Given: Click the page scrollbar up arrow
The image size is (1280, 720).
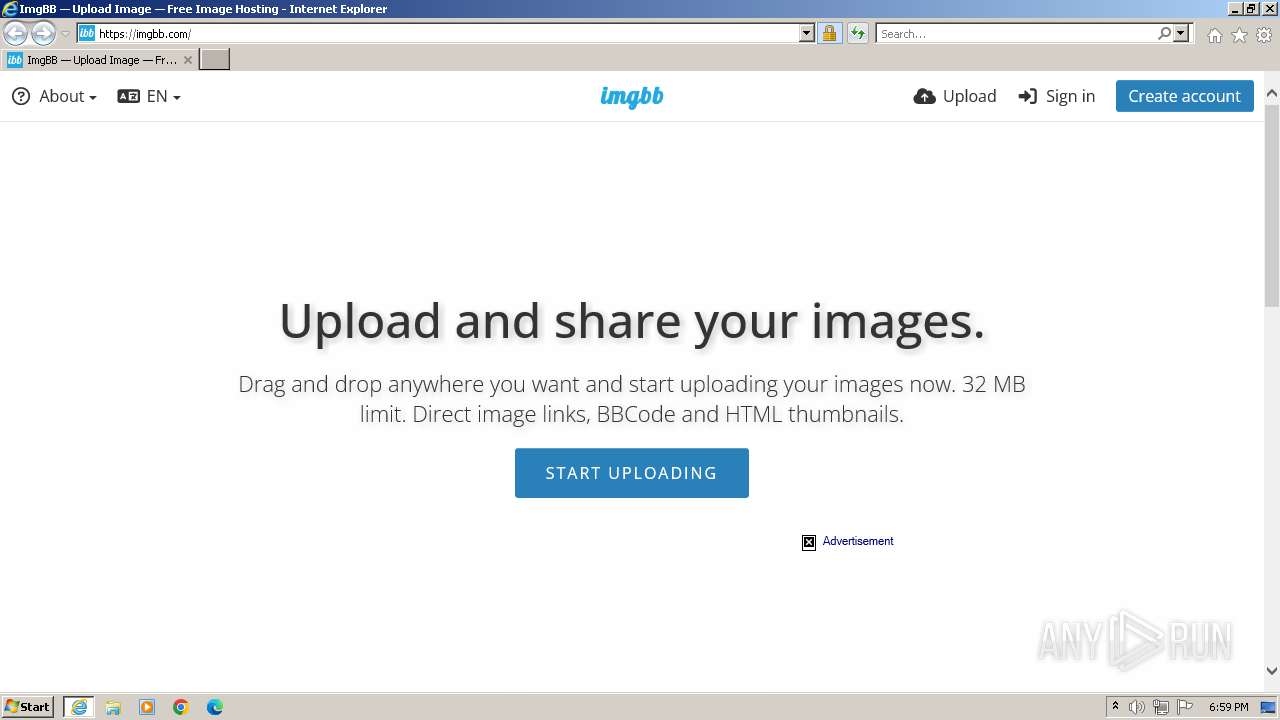Looking at the screenshot, I should coord(1272,94).
